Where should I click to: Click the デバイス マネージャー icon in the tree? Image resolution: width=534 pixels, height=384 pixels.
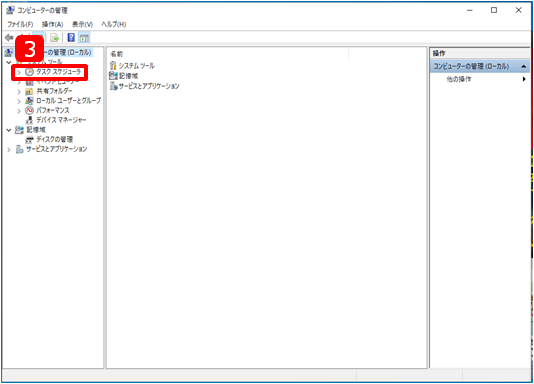coord(30,120)
